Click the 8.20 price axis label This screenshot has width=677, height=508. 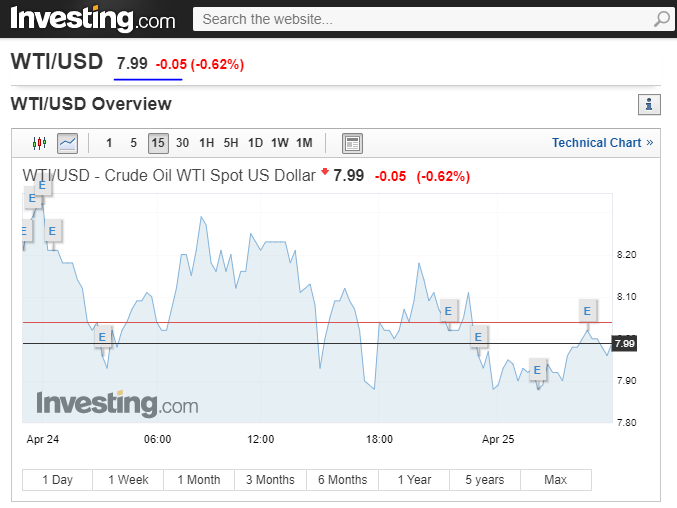pyautogui.click(x=626, y=255)
